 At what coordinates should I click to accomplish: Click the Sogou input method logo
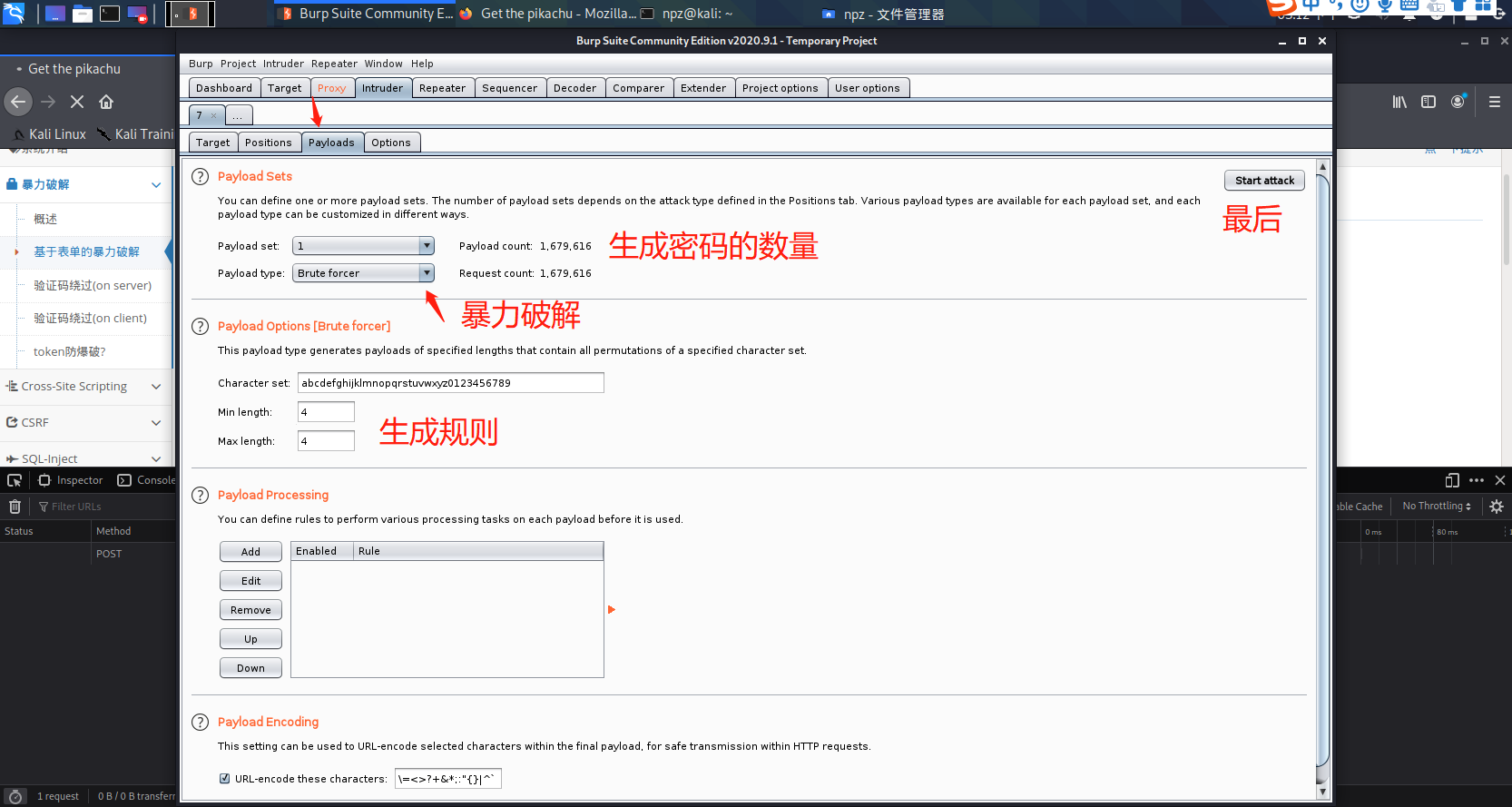(1281, 7)
